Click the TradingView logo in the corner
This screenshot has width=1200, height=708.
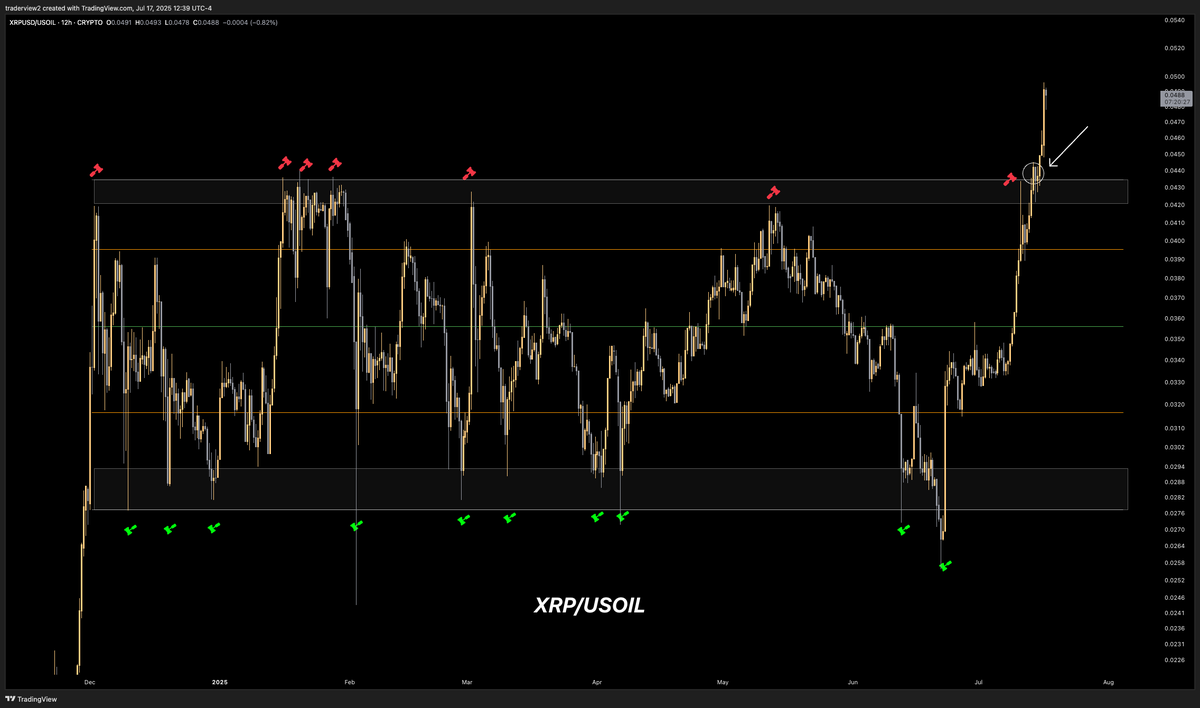pyautogui.click(x=30, y=698)
